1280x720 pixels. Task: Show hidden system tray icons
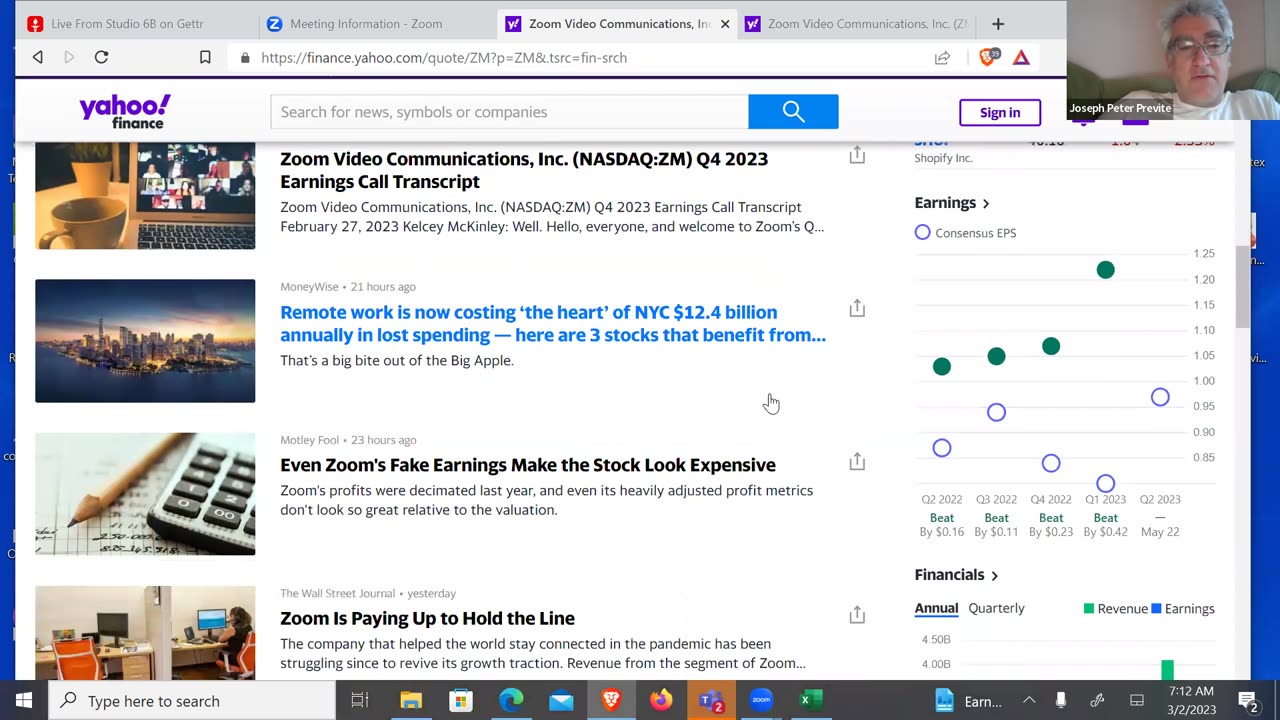(1029, 700)
